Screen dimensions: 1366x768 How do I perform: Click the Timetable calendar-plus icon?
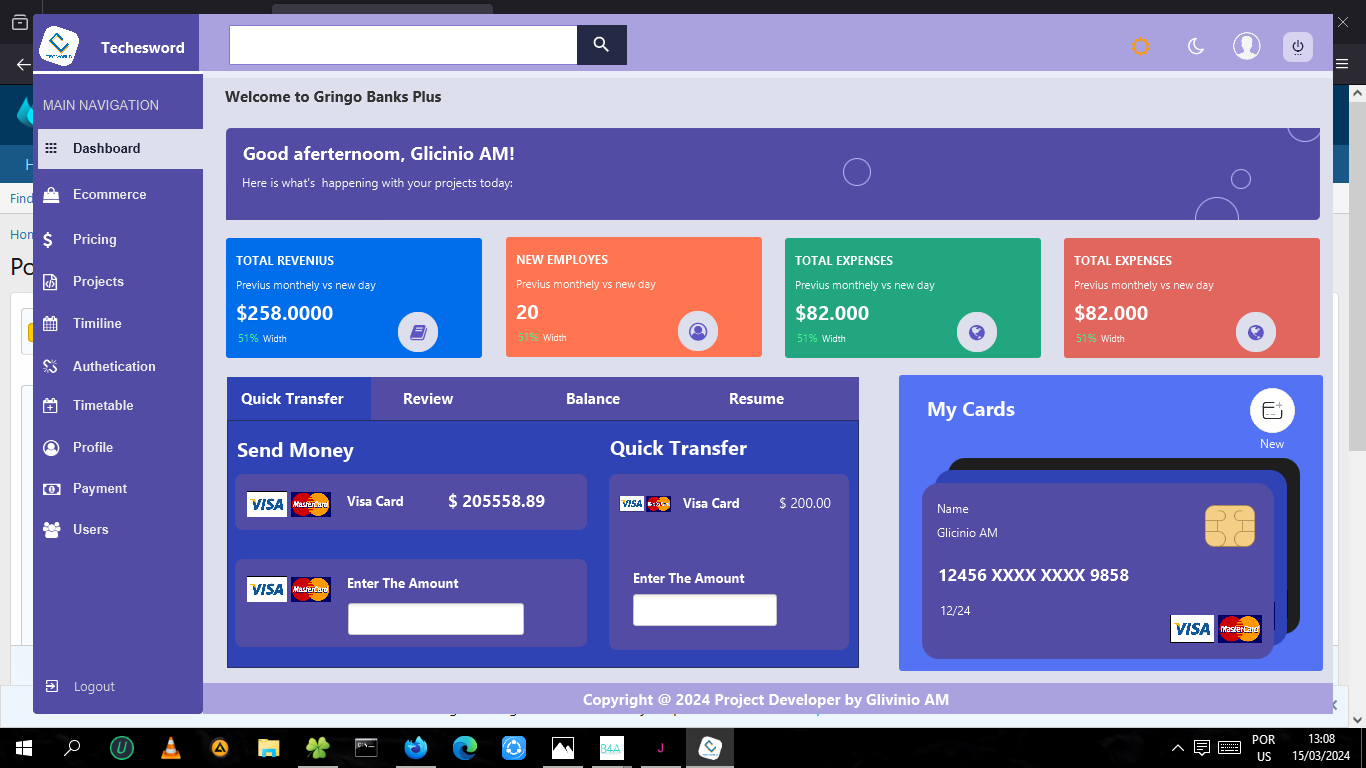(51, 406)
